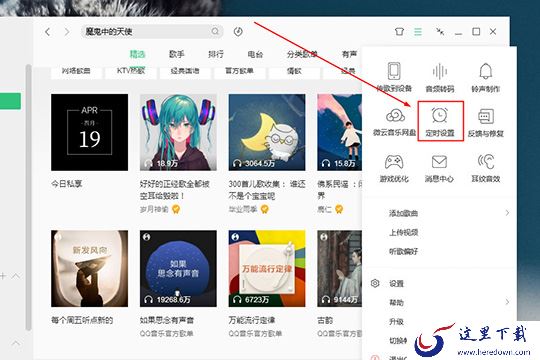
Task: Open the 佛系民谣 playlist cover
Action: [340, 132]
